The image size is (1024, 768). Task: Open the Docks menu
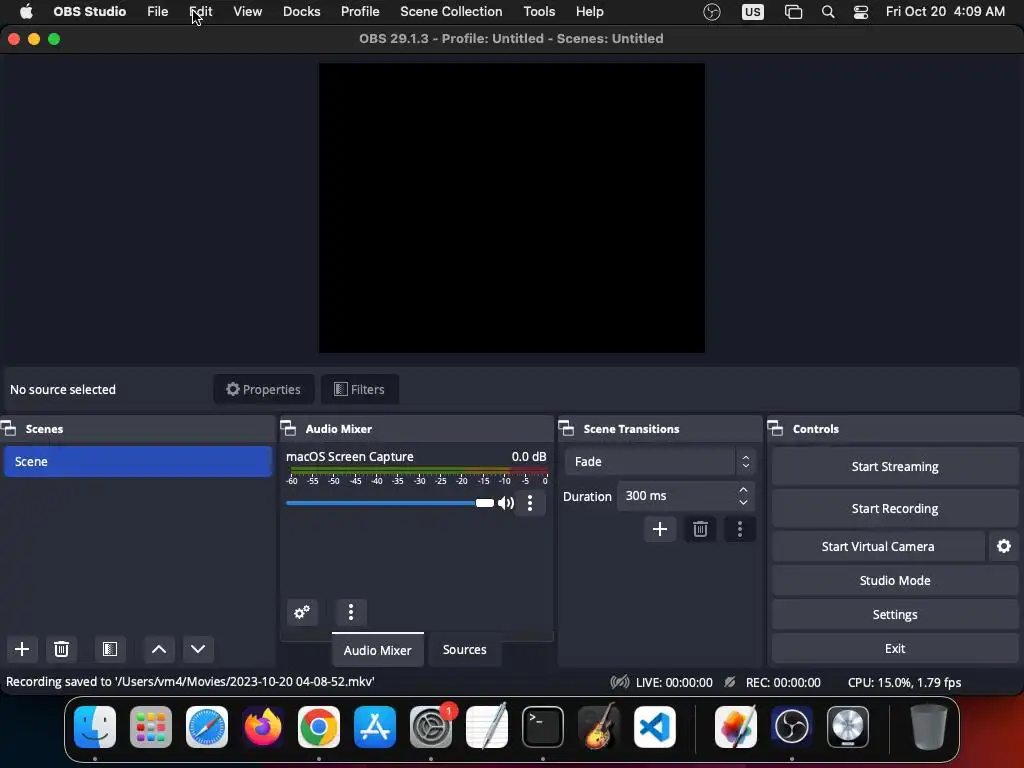click(x=302, y=12)
